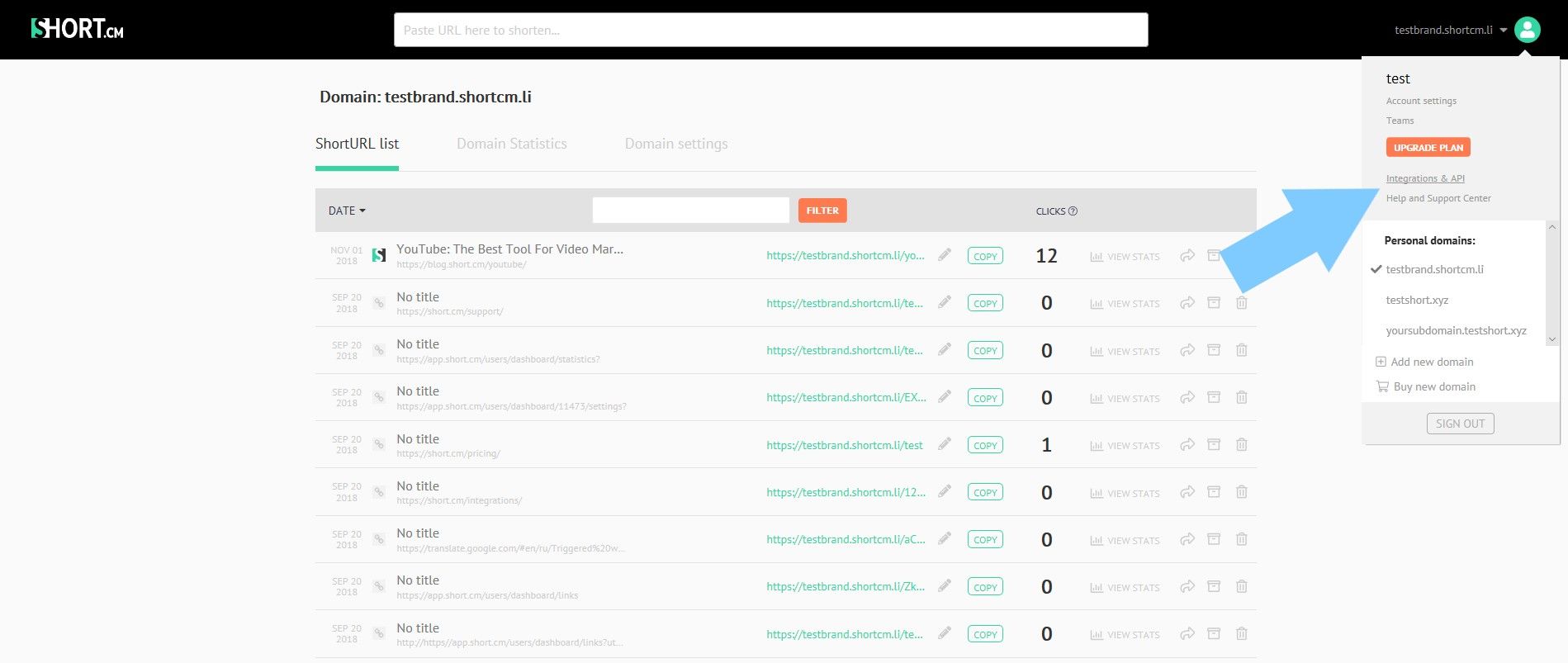The image size is (1568, 663).
Task: Select the testbrand.shortcm.li personal domain
Action: [1434, 269]
